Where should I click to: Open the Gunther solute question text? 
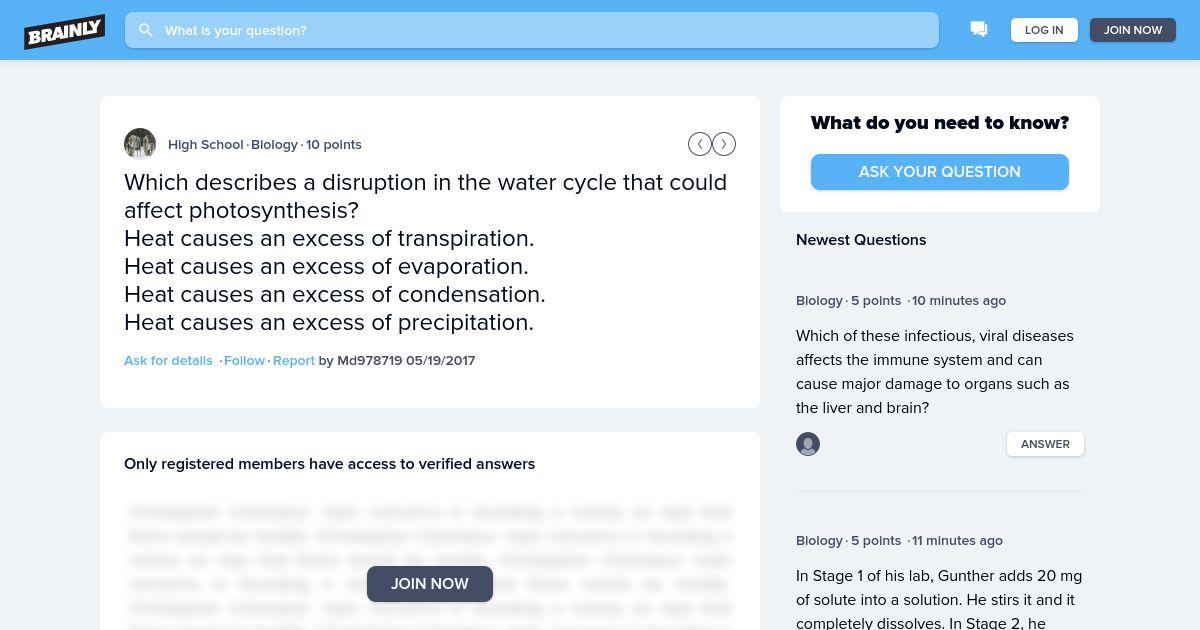939,599
